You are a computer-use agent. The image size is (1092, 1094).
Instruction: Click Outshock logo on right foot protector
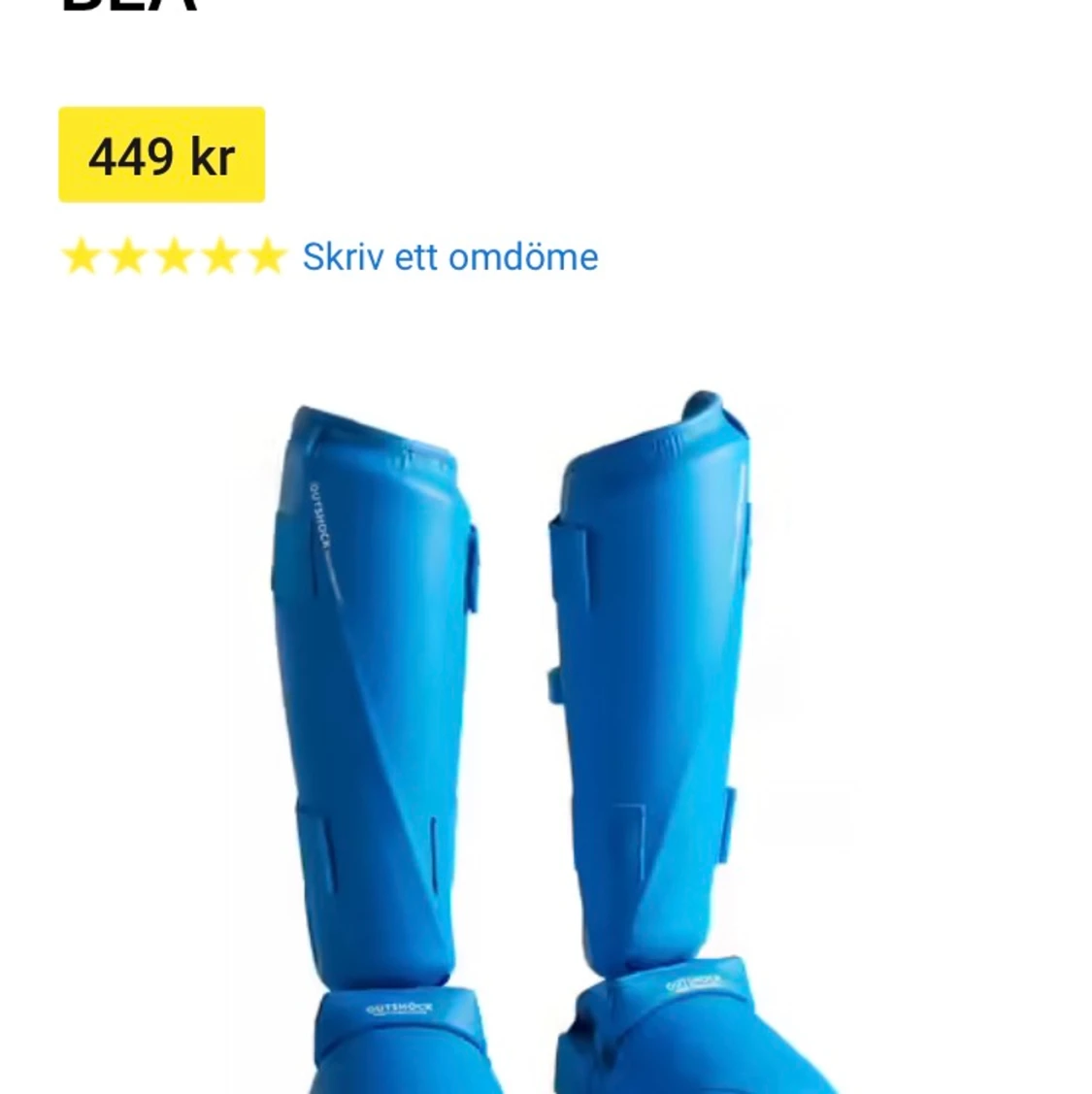693,983
